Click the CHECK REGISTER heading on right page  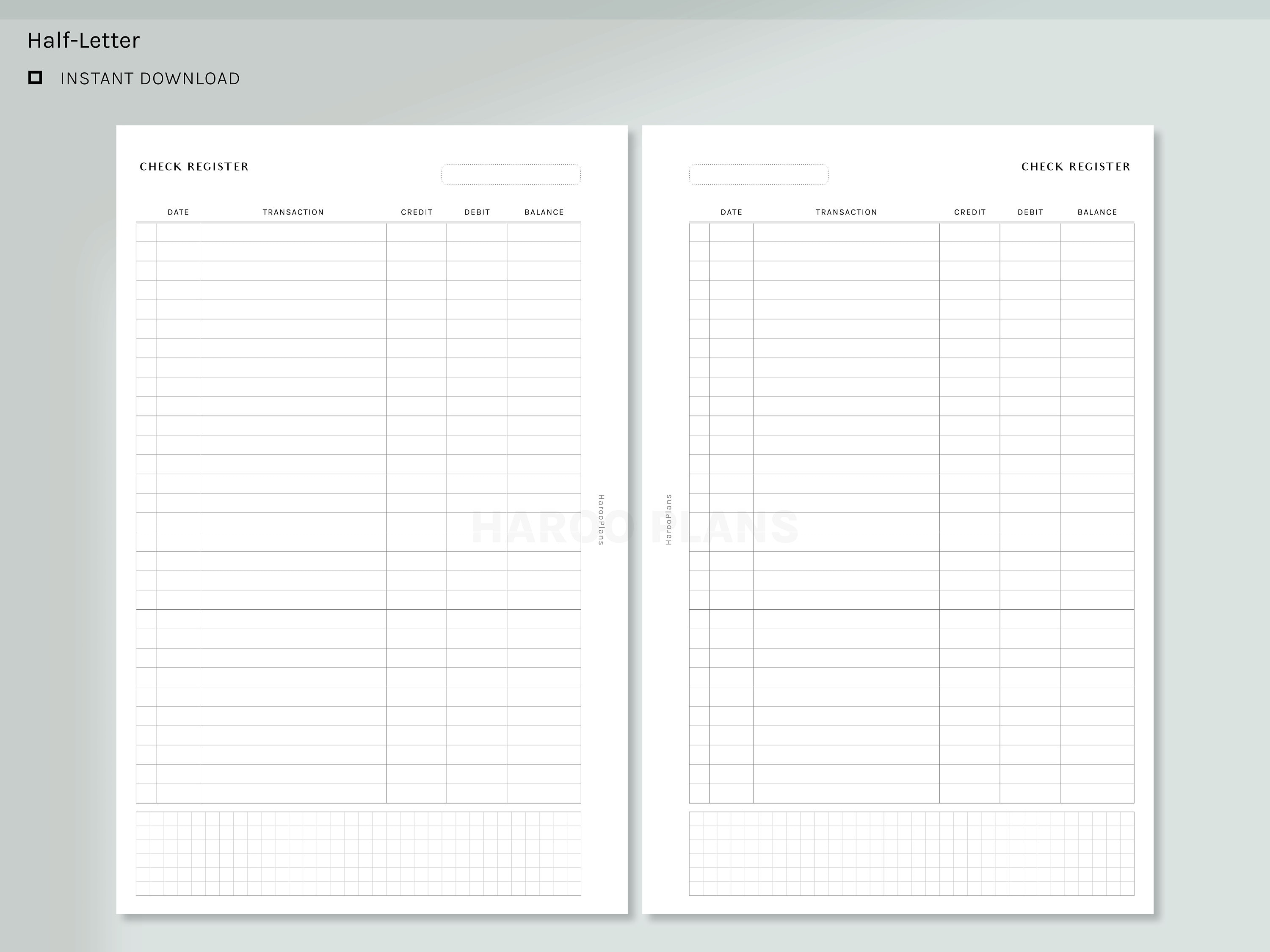tap(1075, 166)
